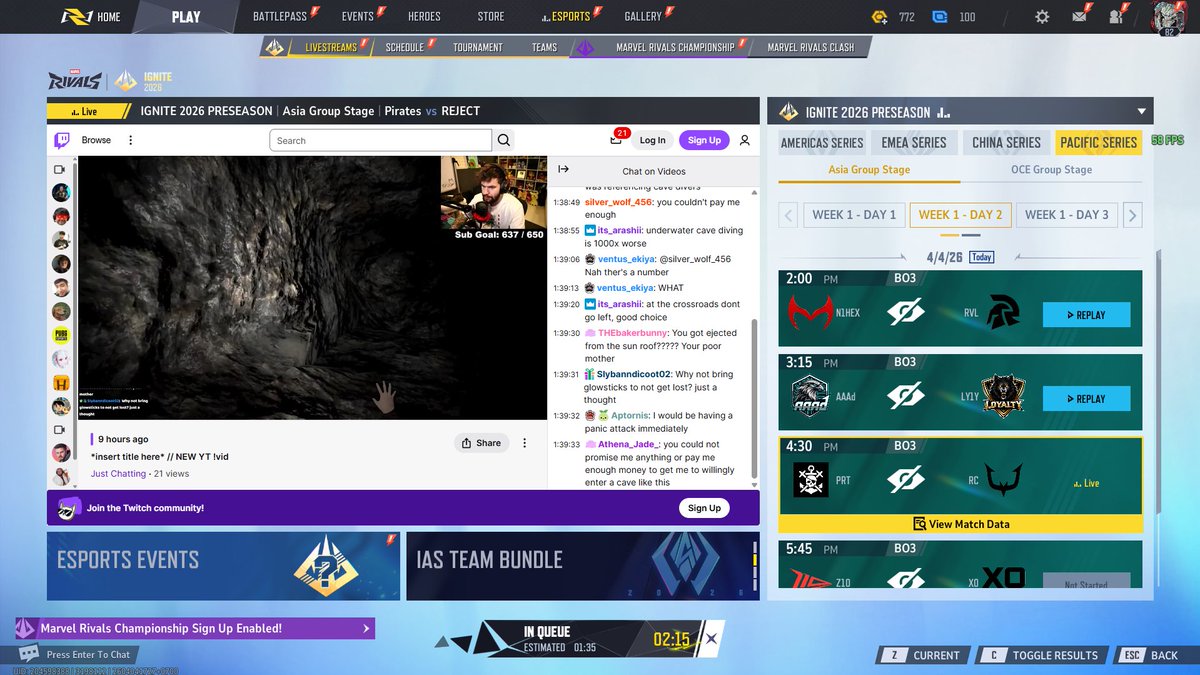Click purple Sign Up button in Twitch header

click(x=704, y=140)
